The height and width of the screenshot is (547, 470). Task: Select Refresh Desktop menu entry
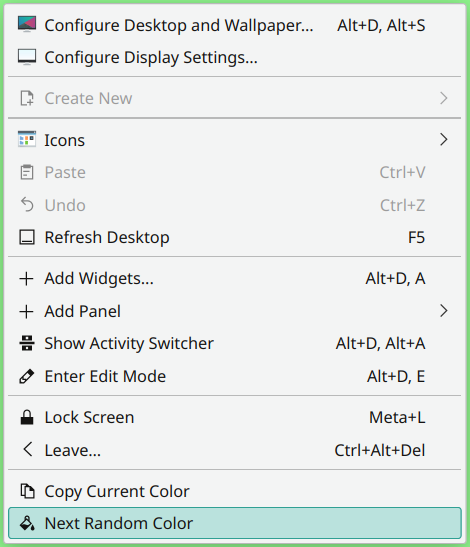(x=234, y=237)
